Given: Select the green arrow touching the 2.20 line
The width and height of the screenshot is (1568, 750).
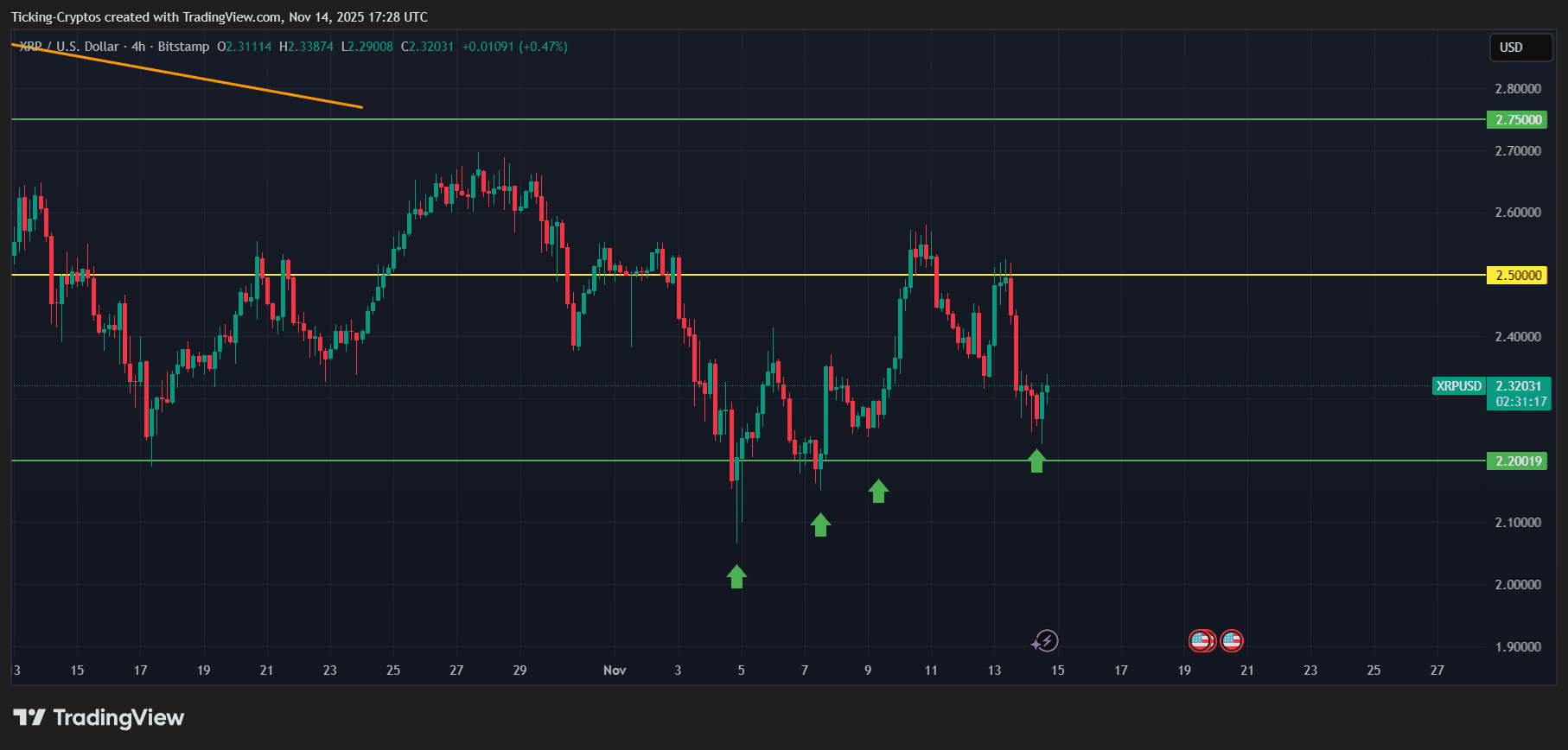Looking at the screenshot, I should (1036, 461).
